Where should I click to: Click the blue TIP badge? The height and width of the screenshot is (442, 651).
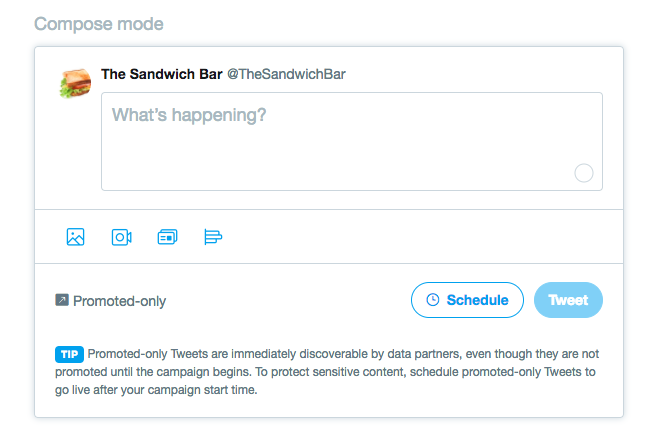[69, 354]
